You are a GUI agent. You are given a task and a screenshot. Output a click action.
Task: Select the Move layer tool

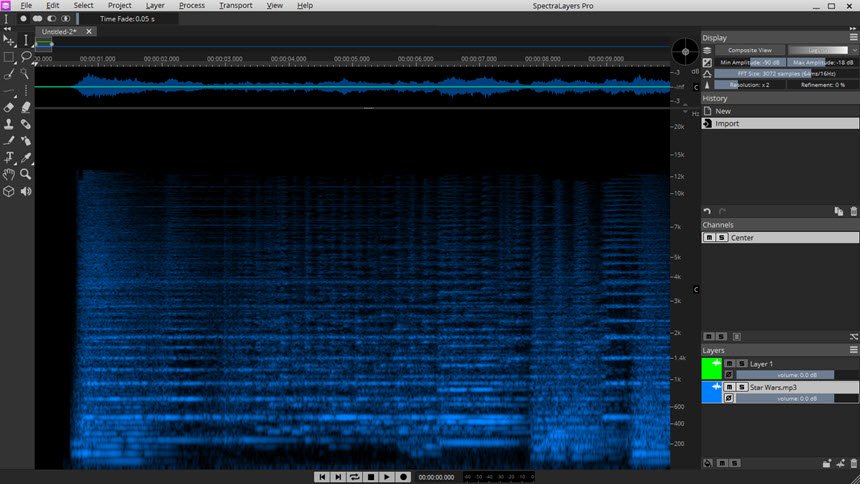(x=9, y=40)
